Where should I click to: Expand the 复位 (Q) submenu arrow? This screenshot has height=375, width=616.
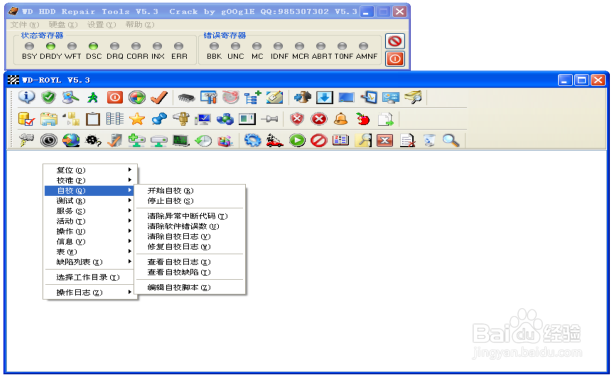coord(130,170)
